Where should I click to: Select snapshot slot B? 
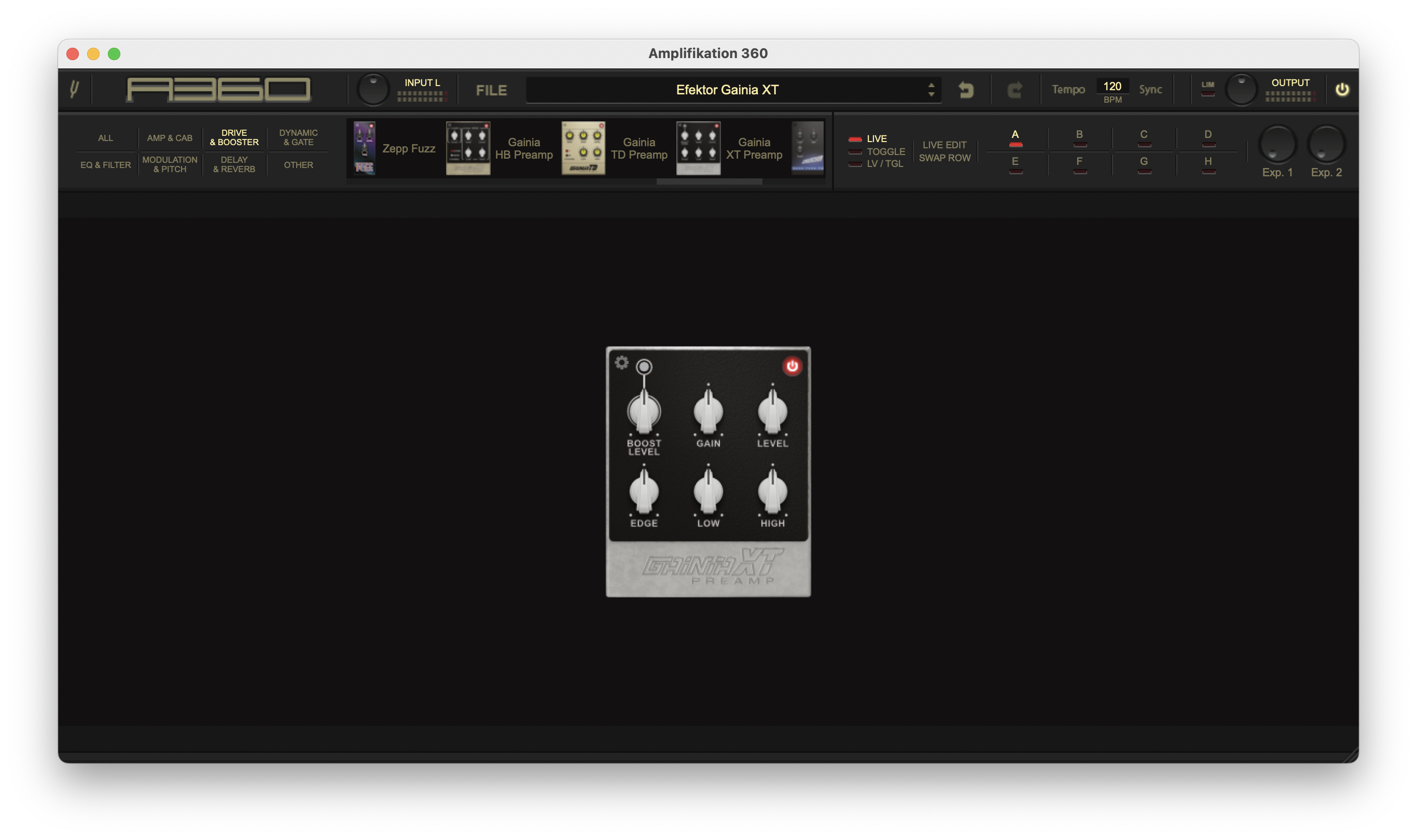1079,137
